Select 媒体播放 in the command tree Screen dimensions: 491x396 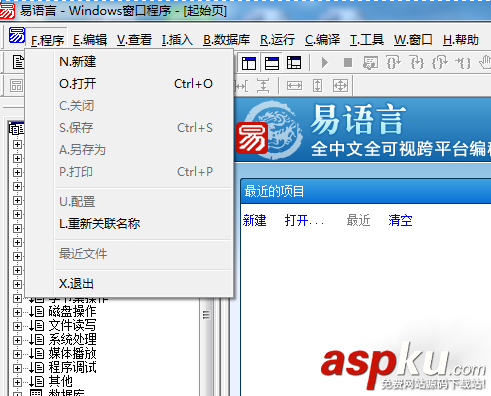point(72,354)
